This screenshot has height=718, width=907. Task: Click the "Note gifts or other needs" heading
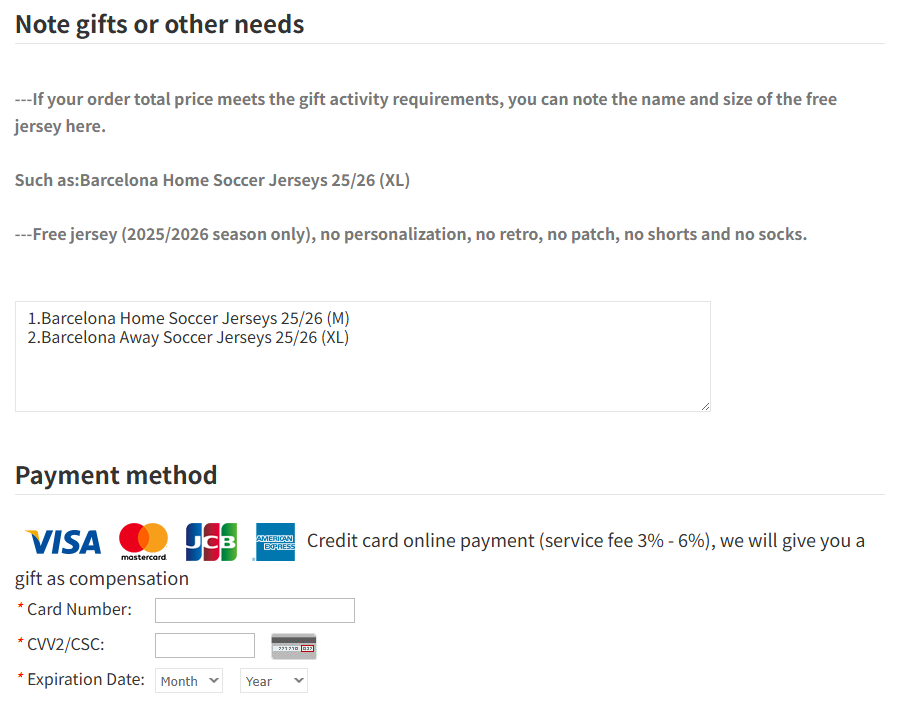(160, 24)
